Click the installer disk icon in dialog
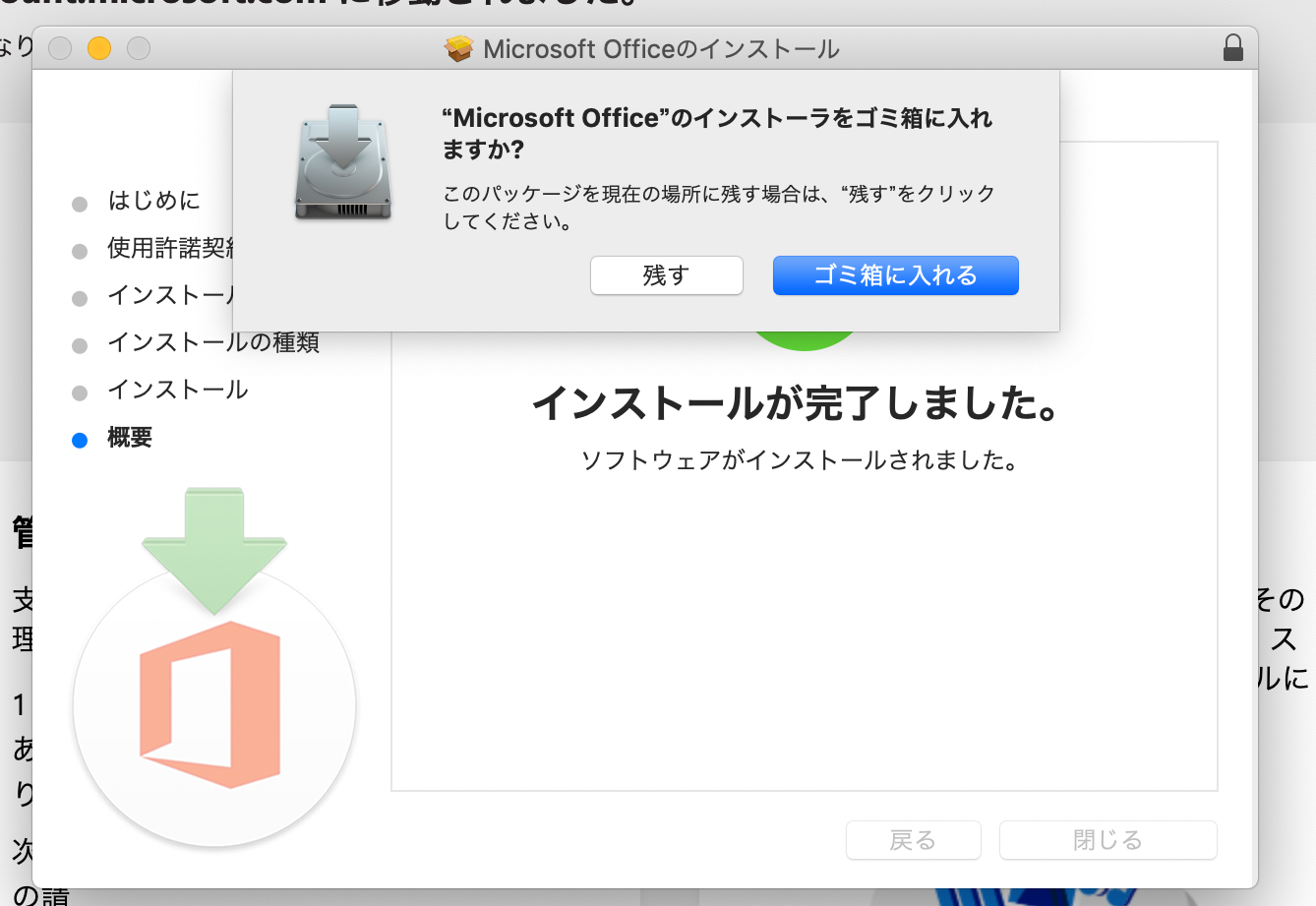This screenshot has height=906, width=1316. point(343,161)
